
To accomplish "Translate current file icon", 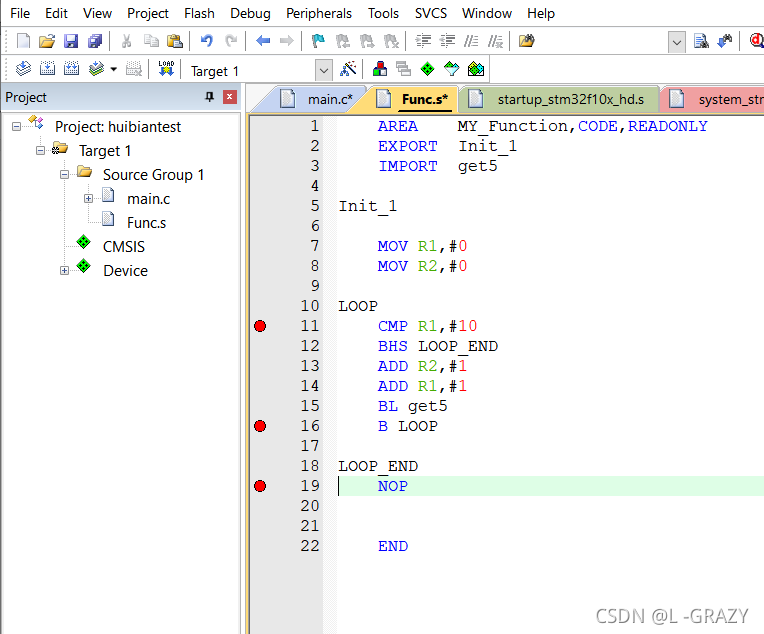I will (23, 69).
